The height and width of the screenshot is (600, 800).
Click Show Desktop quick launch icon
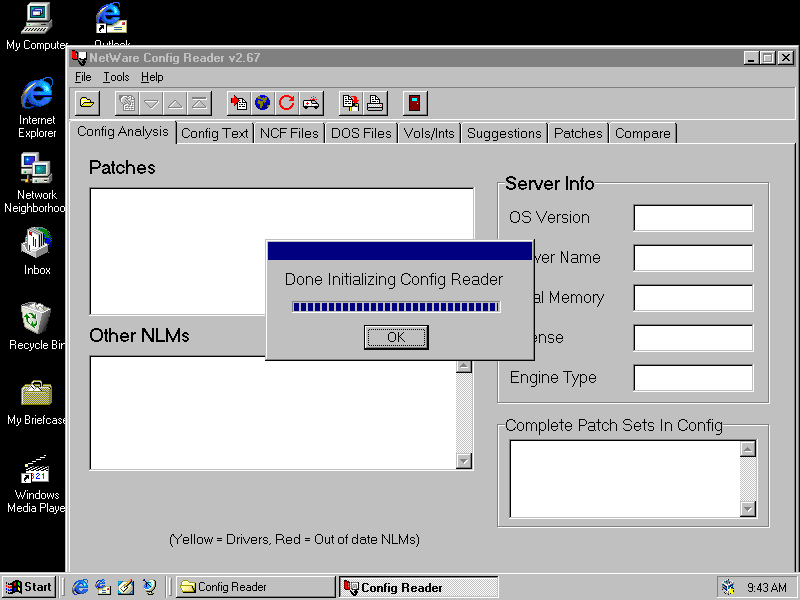(x=126, y=587)
